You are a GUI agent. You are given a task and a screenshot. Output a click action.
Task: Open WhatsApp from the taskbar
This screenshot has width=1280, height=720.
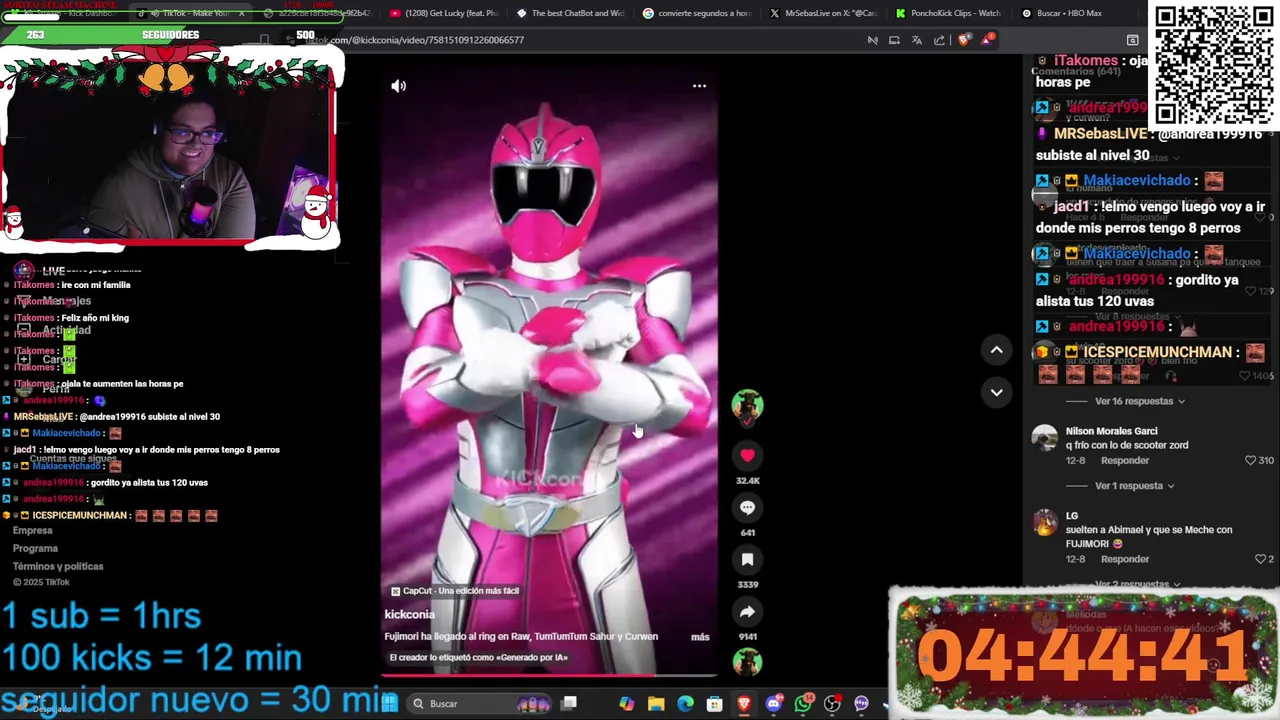[x=803, y=704]
